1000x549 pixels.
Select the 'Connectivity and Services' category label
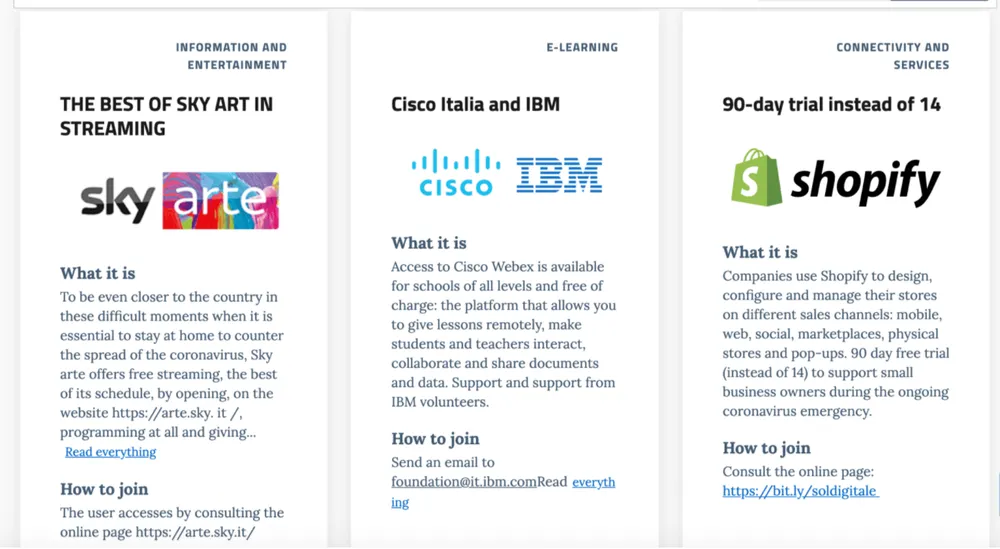pyautogui.click(x=892, y=56)
